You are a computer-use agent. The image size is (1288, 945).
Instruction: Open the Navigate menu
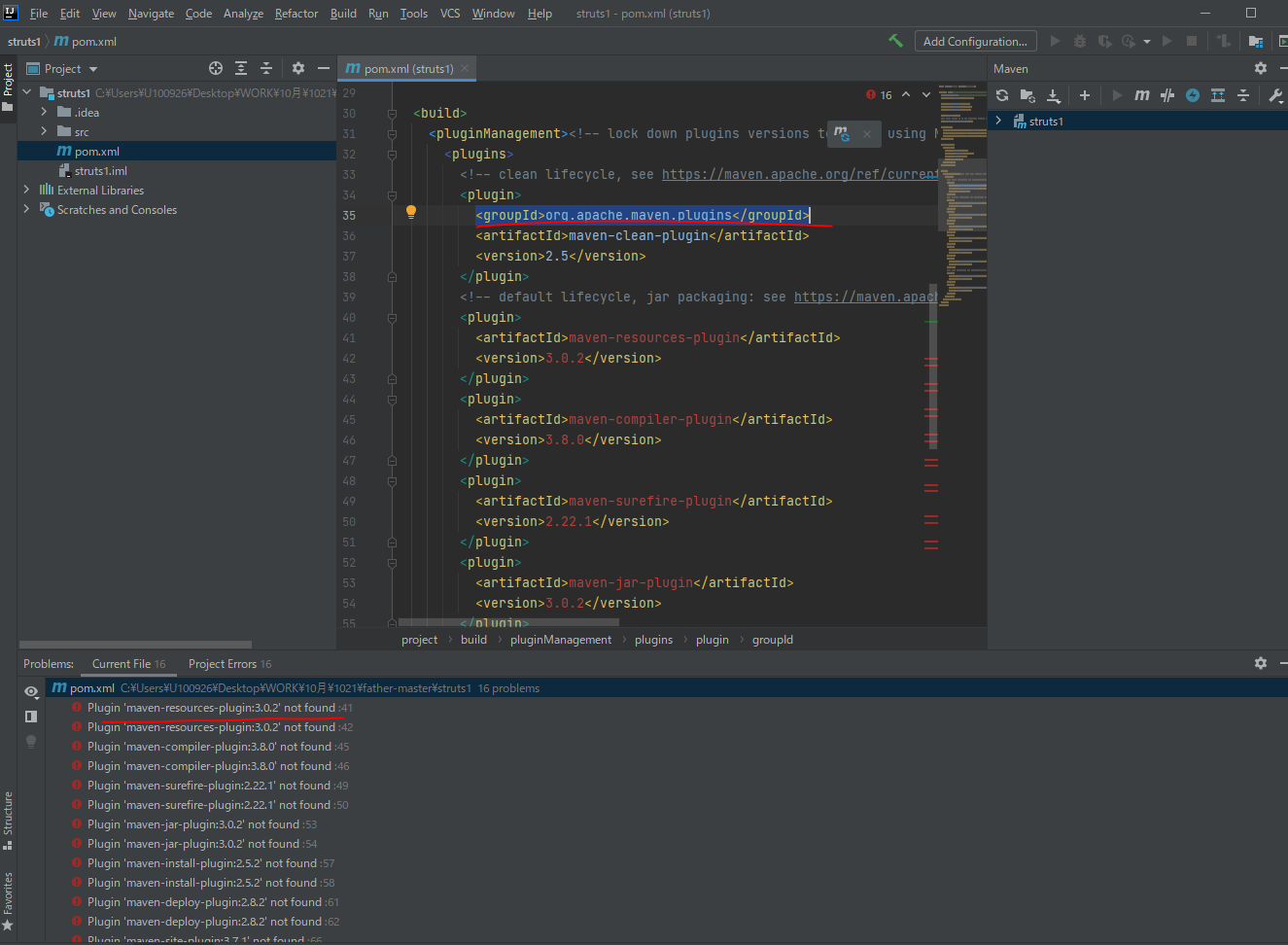pyautogui.click(x=151, y=13)
